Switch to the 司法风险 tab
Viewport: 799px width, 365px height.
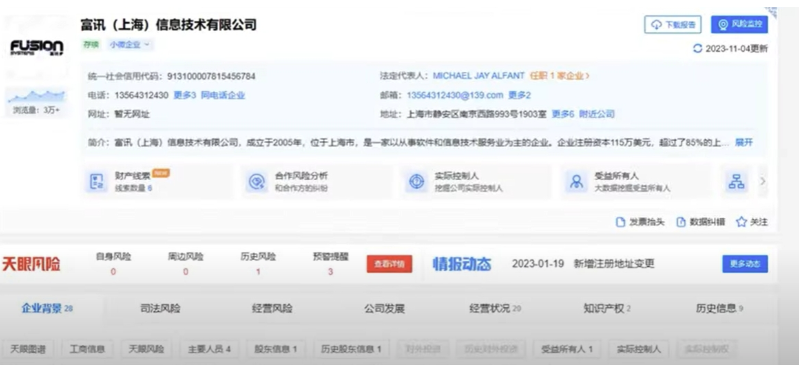pos(161,308)
